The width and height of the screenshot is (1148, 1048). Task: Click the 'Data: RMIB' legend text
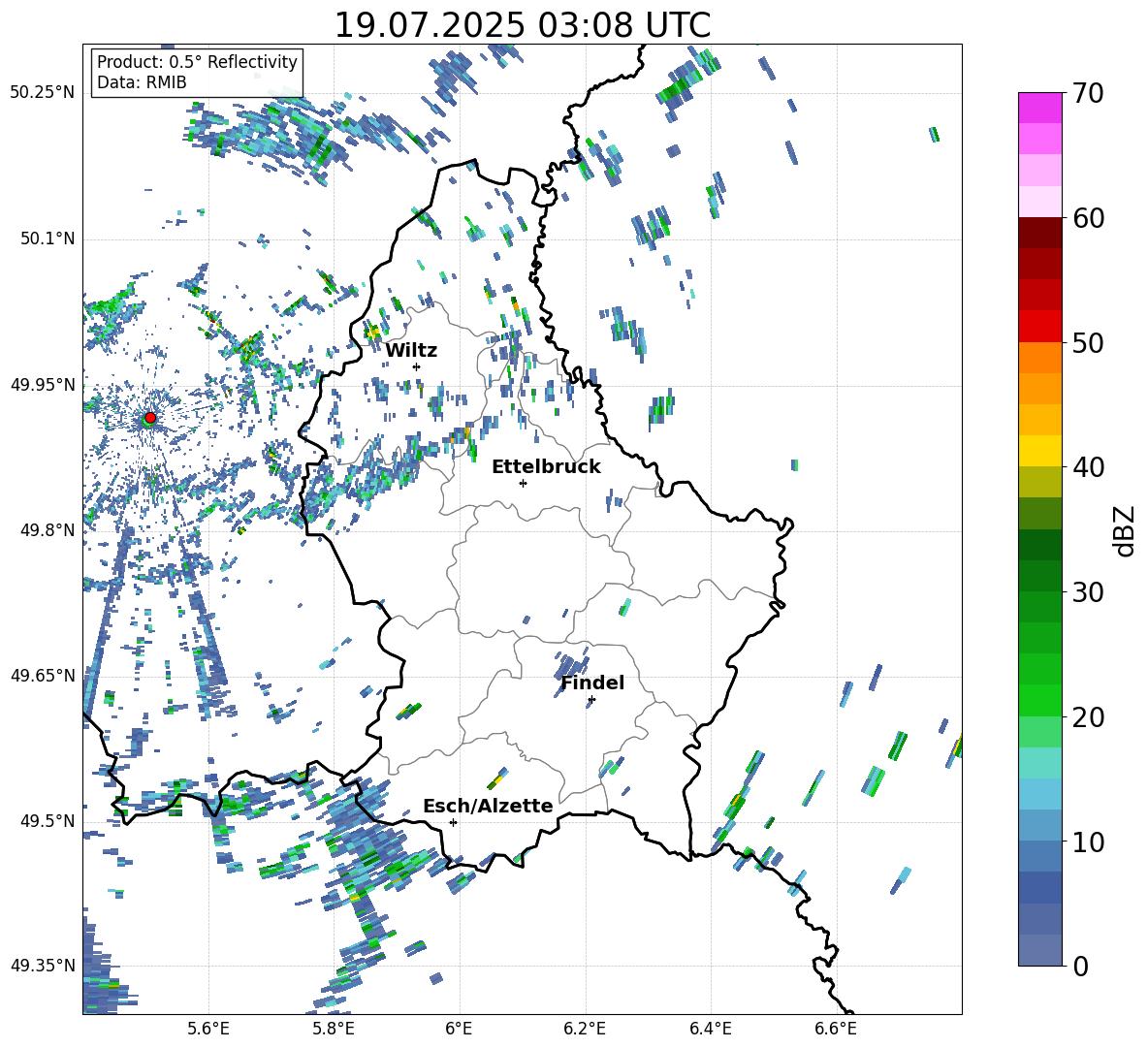[142, 82]
